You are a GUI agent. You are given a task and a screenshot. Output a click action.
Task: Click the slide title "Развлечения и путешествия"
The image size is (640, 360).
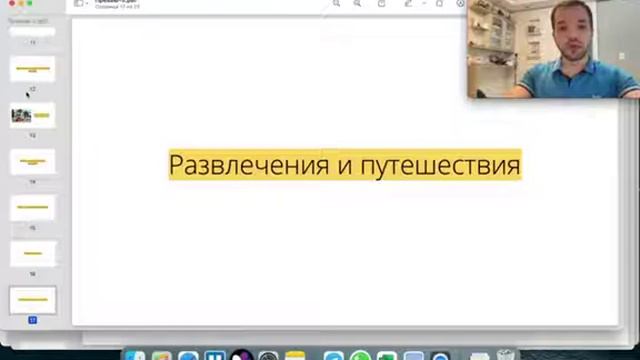(345, 164)
